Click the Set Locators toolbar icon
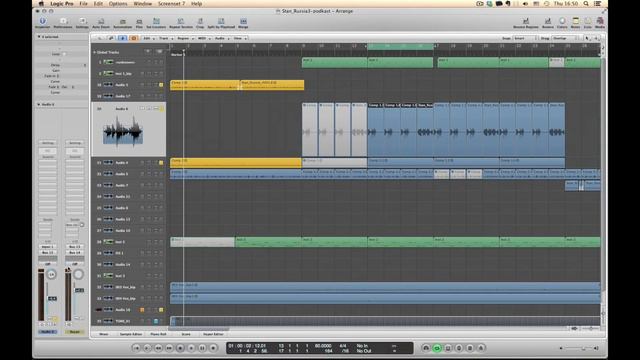Viewport: 640px width, 360px height. coord(156,22)
